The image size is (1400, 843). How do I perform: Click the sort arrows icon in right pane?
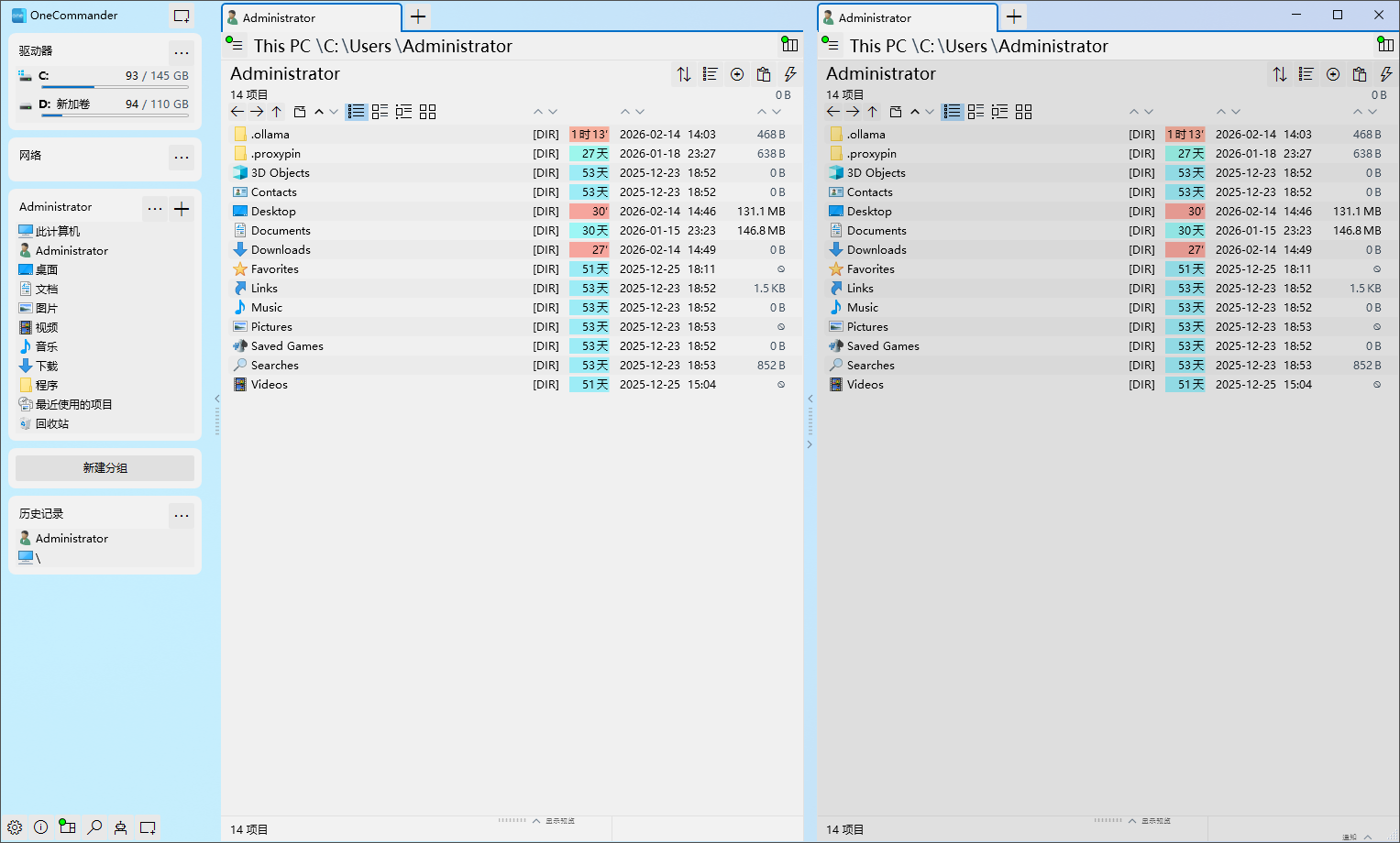coord(1280,74)
